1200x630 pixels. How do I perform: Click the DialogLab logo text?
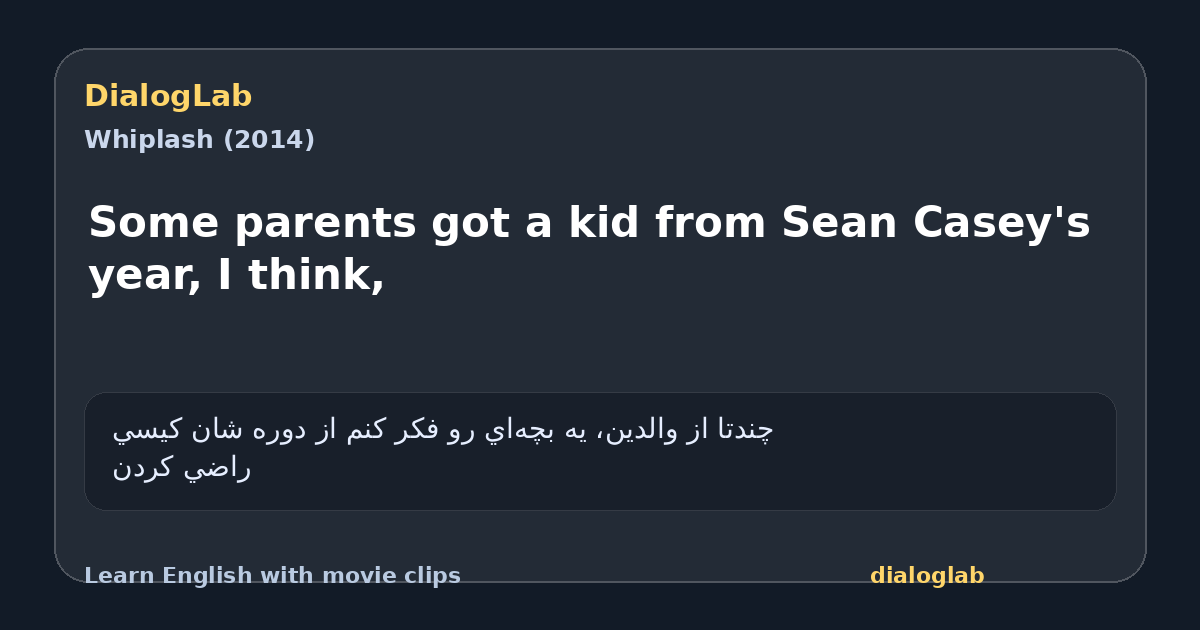[168, 97]
